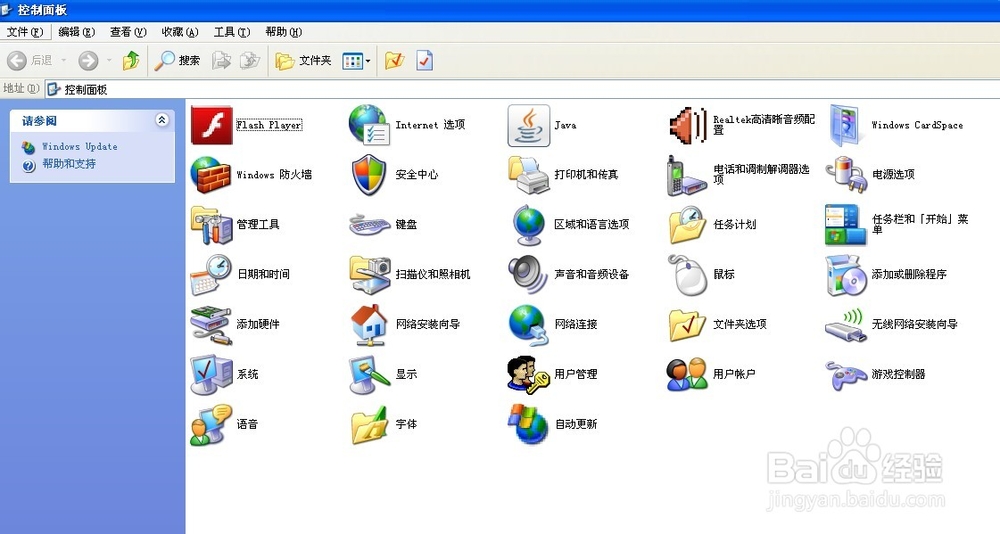Open 任务栏和「开始」菜单 icon

(x=846, y=225)
